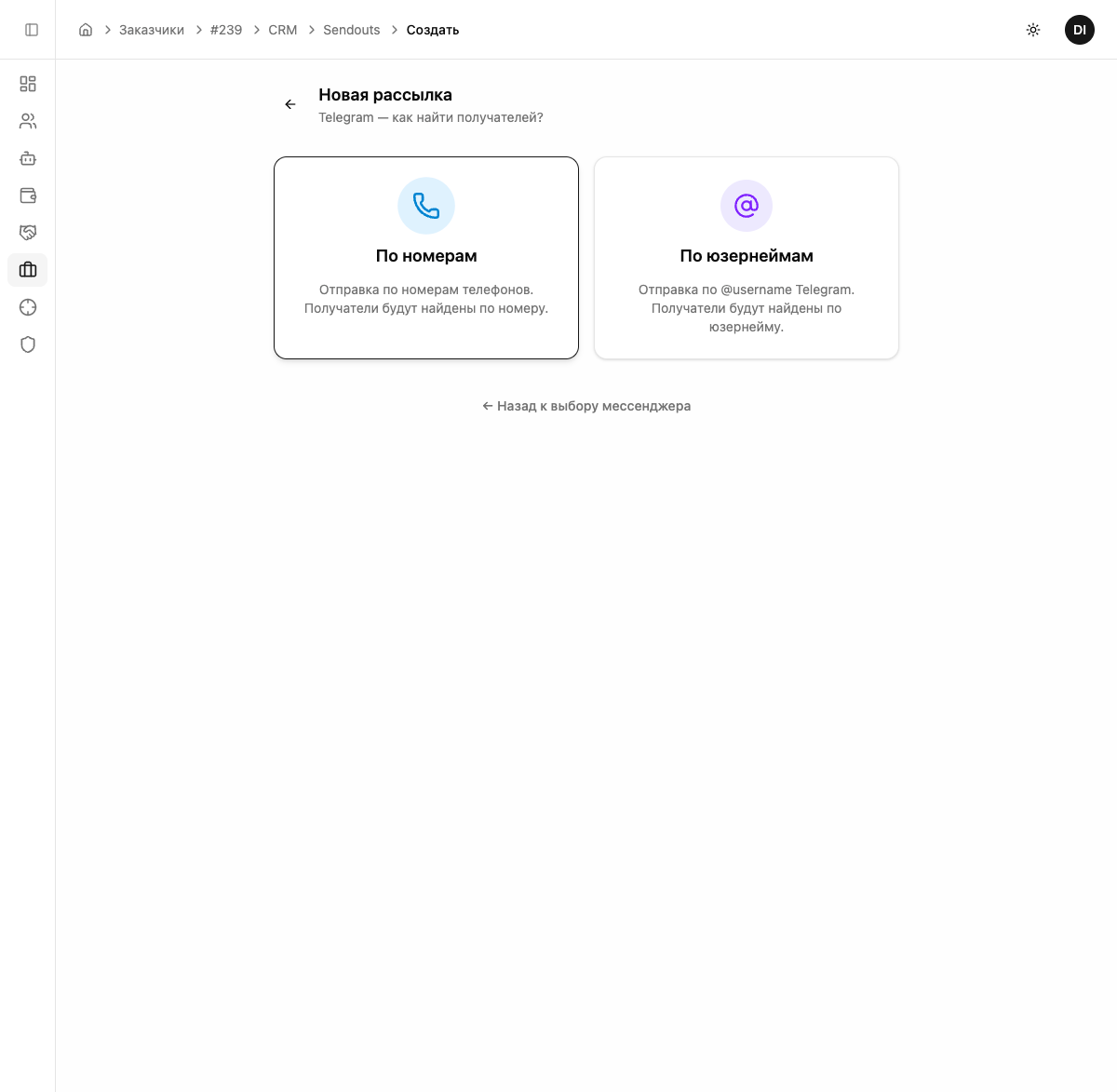
Task: Click the back arrow beside Новая рассылка
Action: pyautogui.click(x=290, y=104)
